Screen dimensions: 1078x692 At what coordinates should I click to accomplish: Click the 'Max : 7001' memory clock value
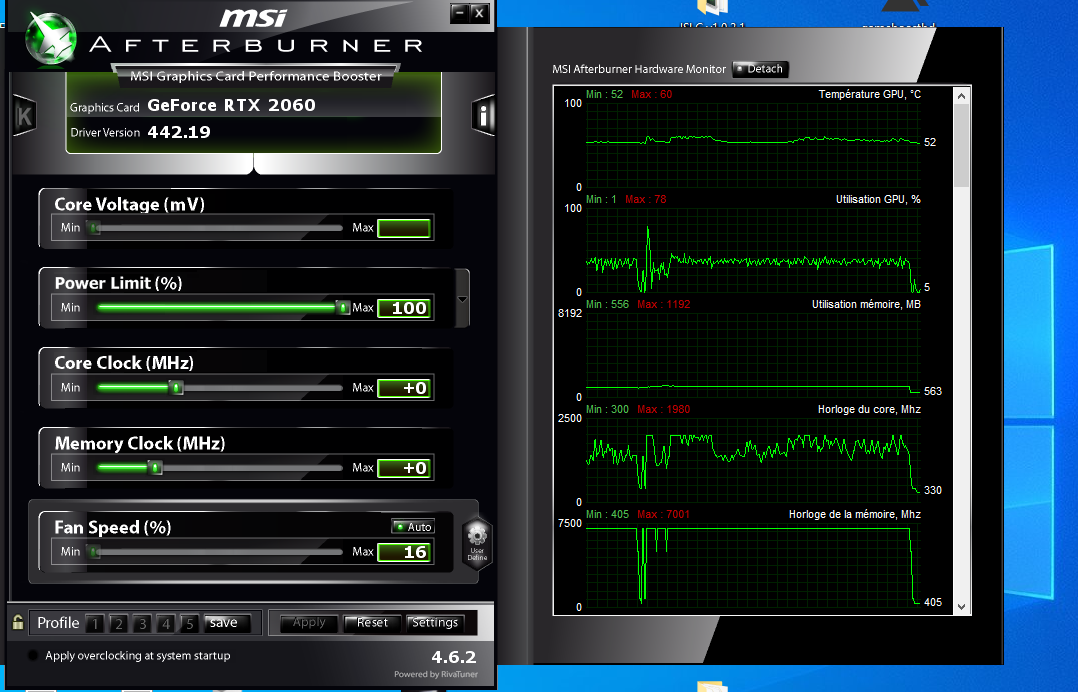coord(663,514)
